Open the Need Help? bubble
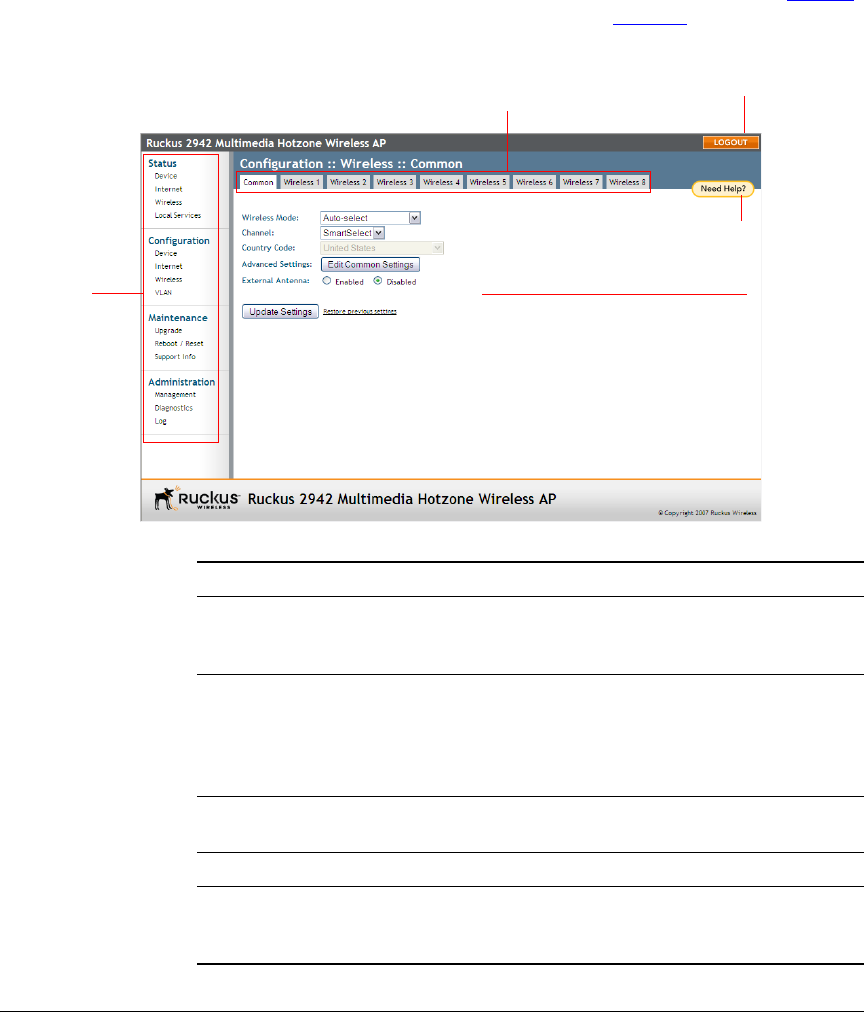The height and width of the screenshot is (1013, 864). (722, 189)
